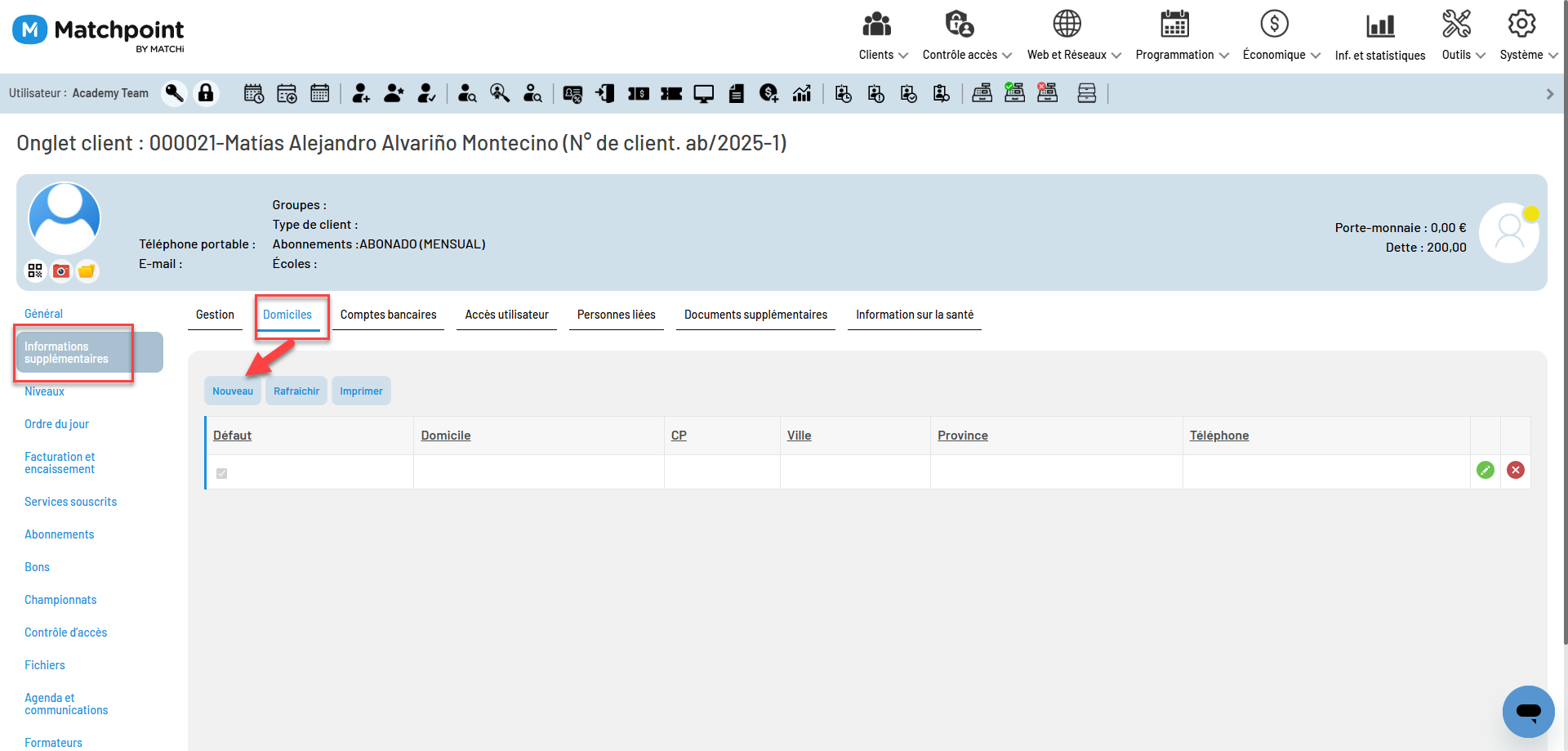Click the add client person-plus icon
This screenshot has height=751, width=1568.
point(361,93)
